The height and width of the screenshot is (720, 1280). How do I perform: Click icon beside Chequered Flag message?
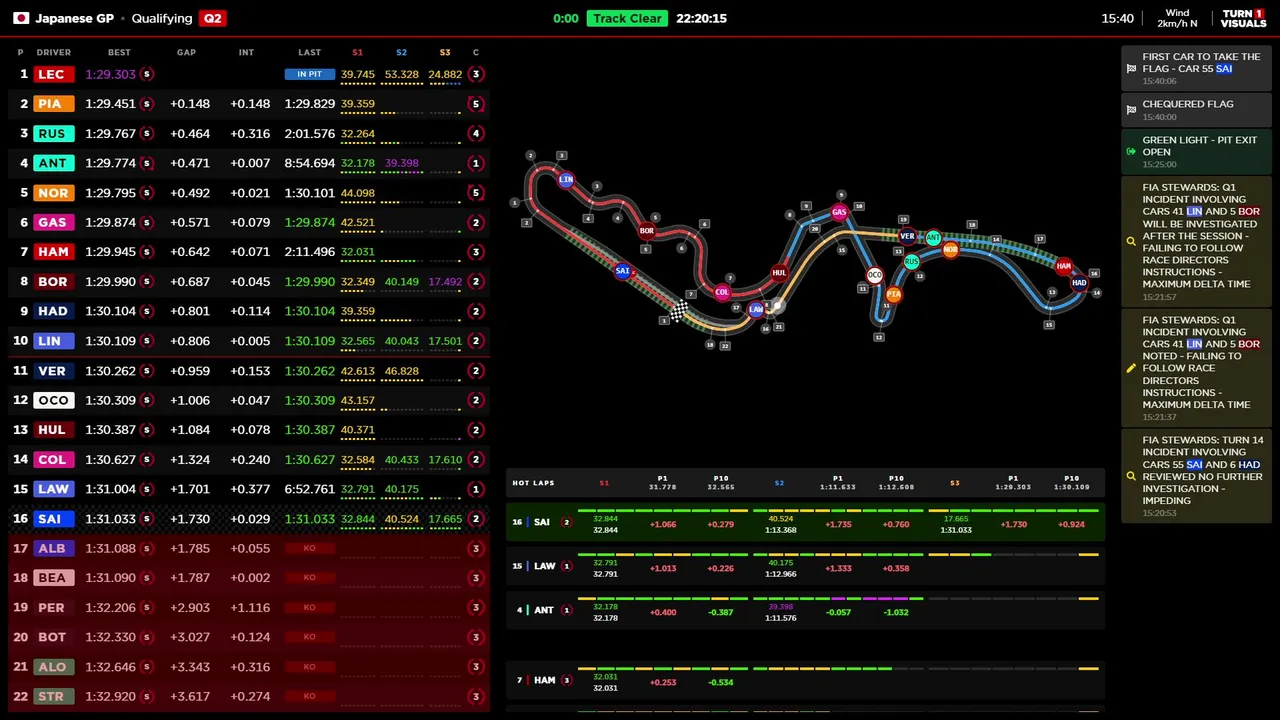(1131, 110)
